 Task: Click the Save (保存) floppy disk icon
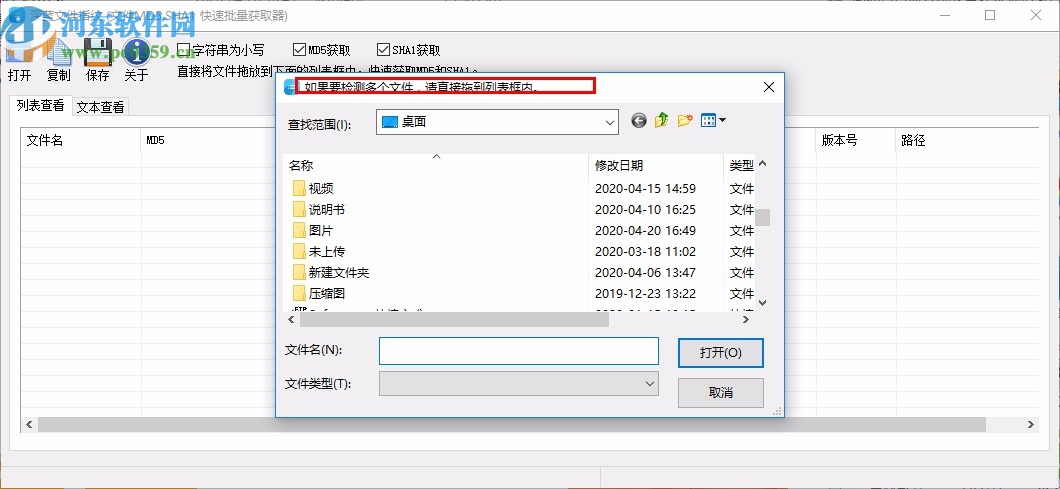[x=97, y=53]
